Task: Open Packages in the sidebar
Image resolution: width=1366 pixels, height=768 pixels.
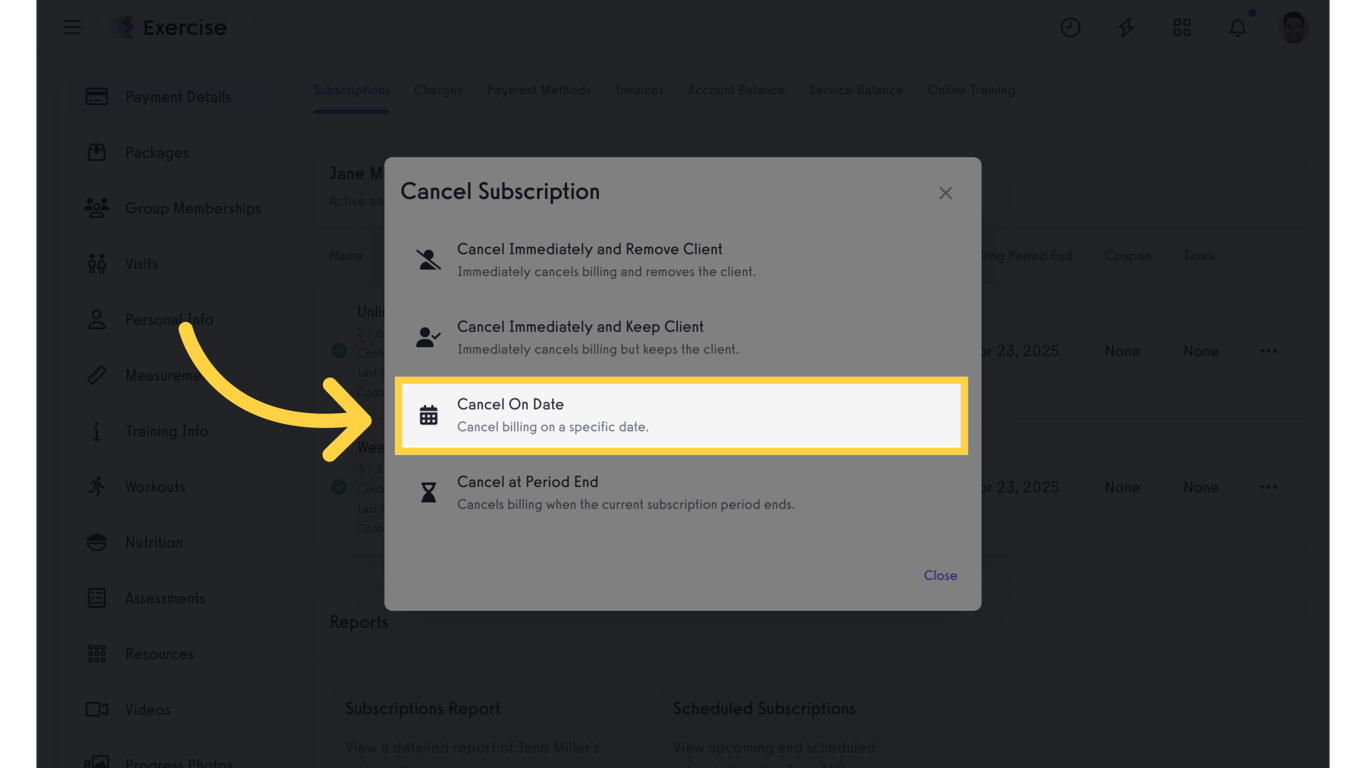Action: click(156, 153)
